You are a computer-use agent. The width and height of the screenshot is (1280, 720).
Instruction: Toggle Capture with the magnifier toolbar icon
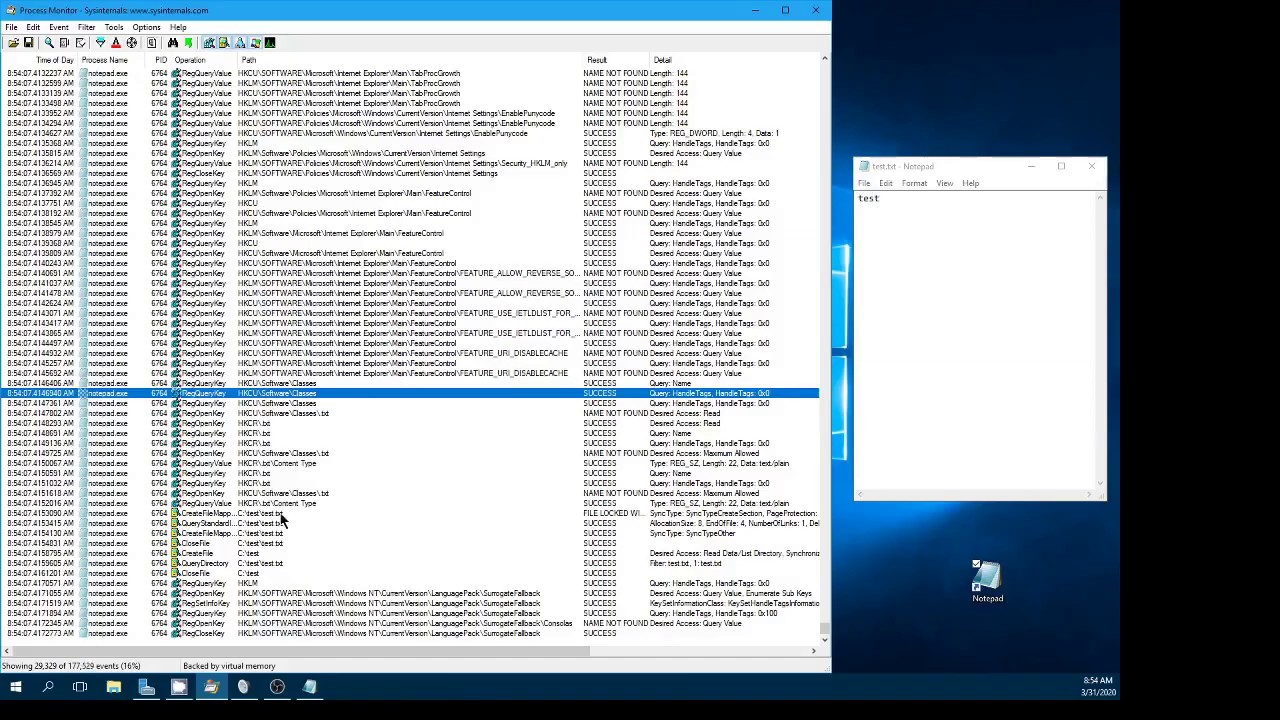click(49, 43)
